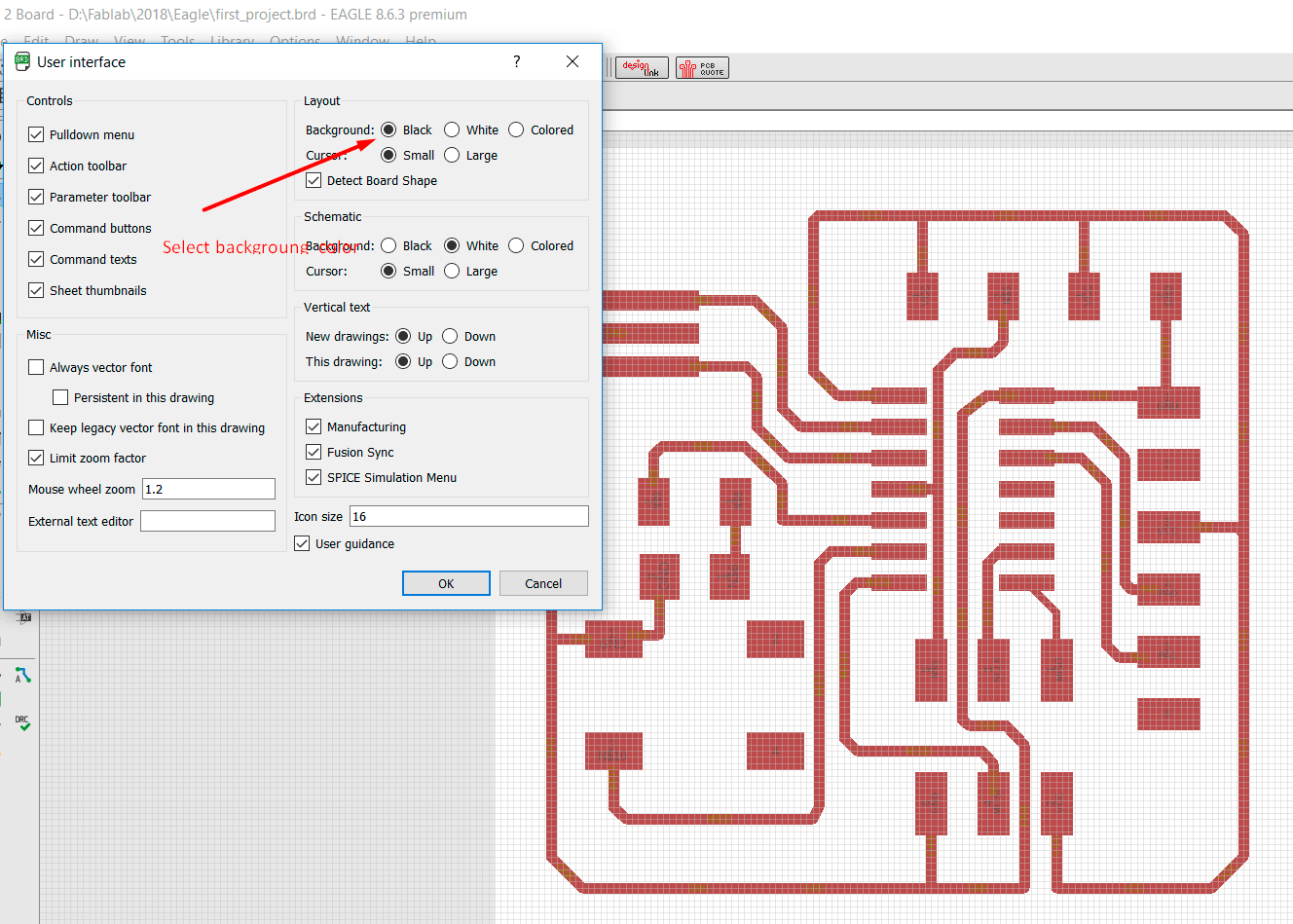Screen dimensions: 1293x924
Task: Click the Mouse wheel zoom field
Action: coord(209,489)
